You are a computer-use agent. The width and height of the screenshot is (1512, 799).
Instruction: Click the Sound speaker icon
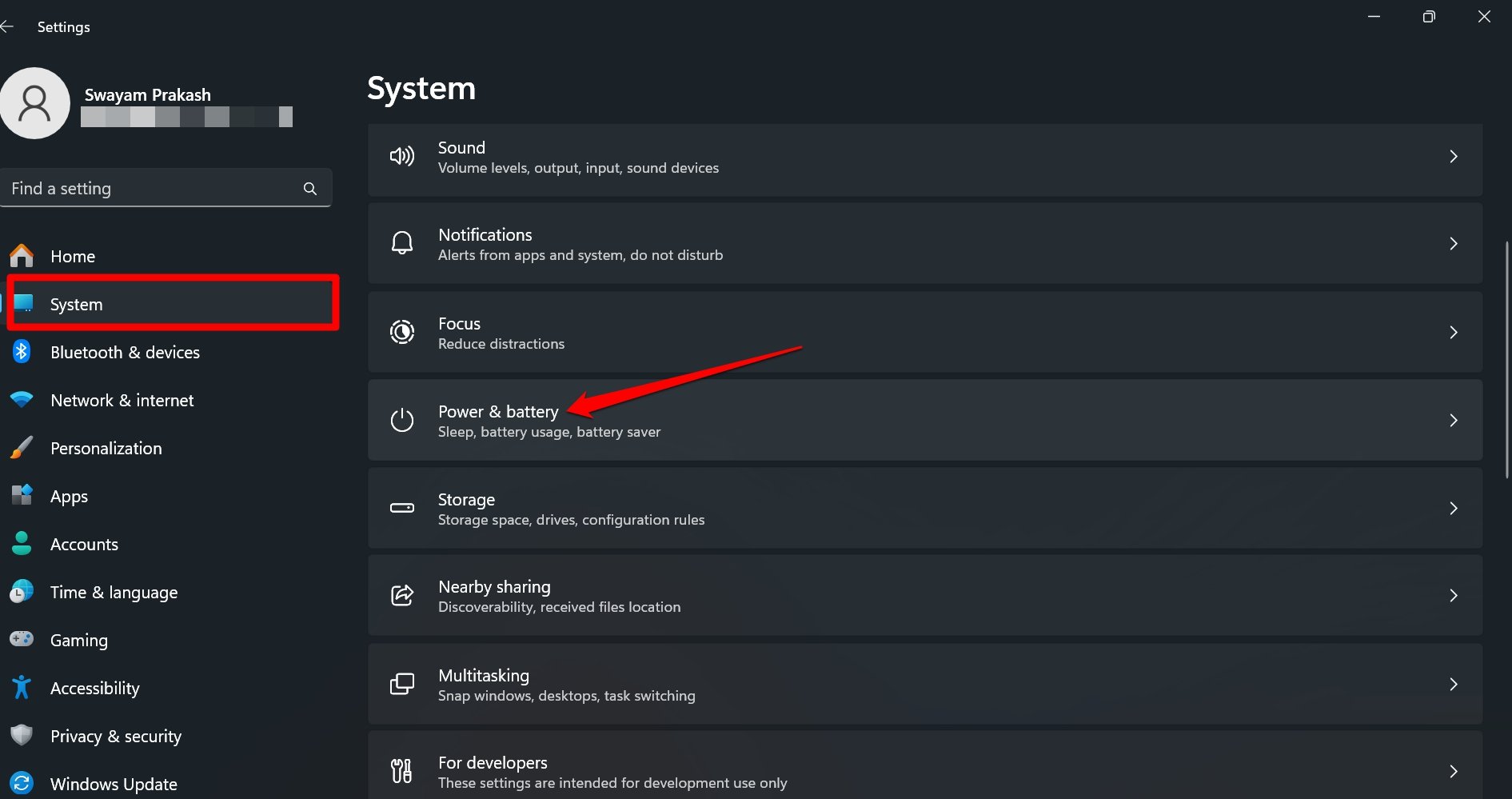[401, 157]
